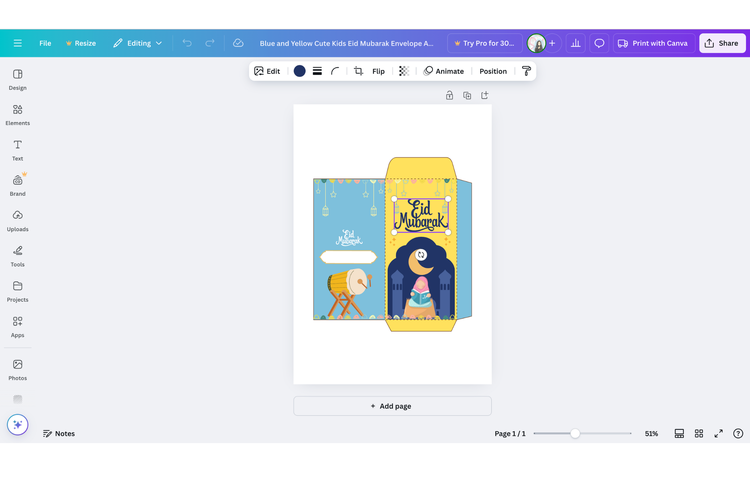Open the 51% zoom level dropdown
Screen dimensions: 750x500
click(651, 434)
